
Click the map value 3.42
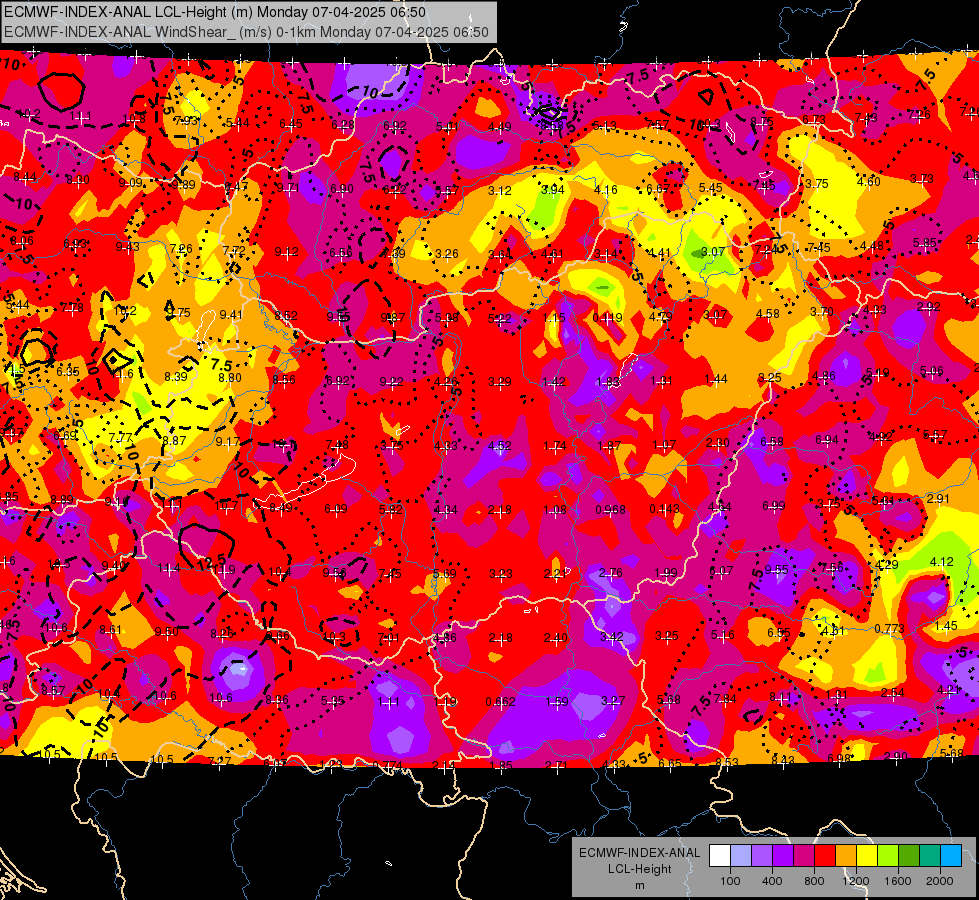tap(611, 637)
